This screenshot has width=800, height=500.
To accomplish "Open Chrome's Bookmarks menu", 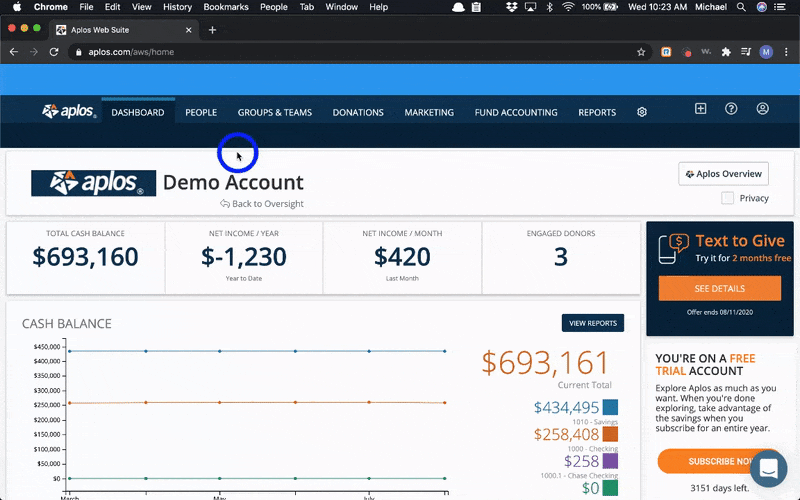I will tap(226, 7).
